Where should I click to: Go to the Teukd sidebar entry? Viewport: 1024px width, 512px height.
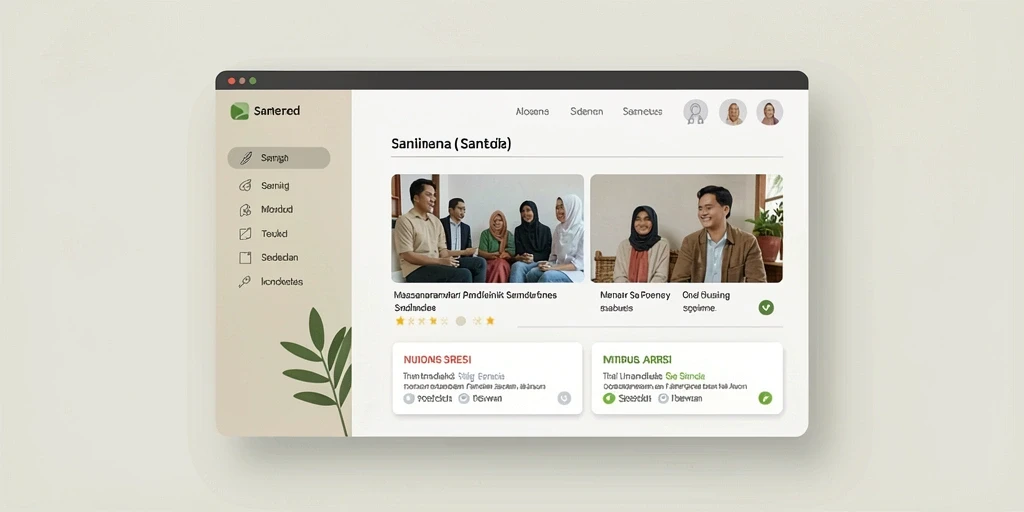[x=263, y=233]
